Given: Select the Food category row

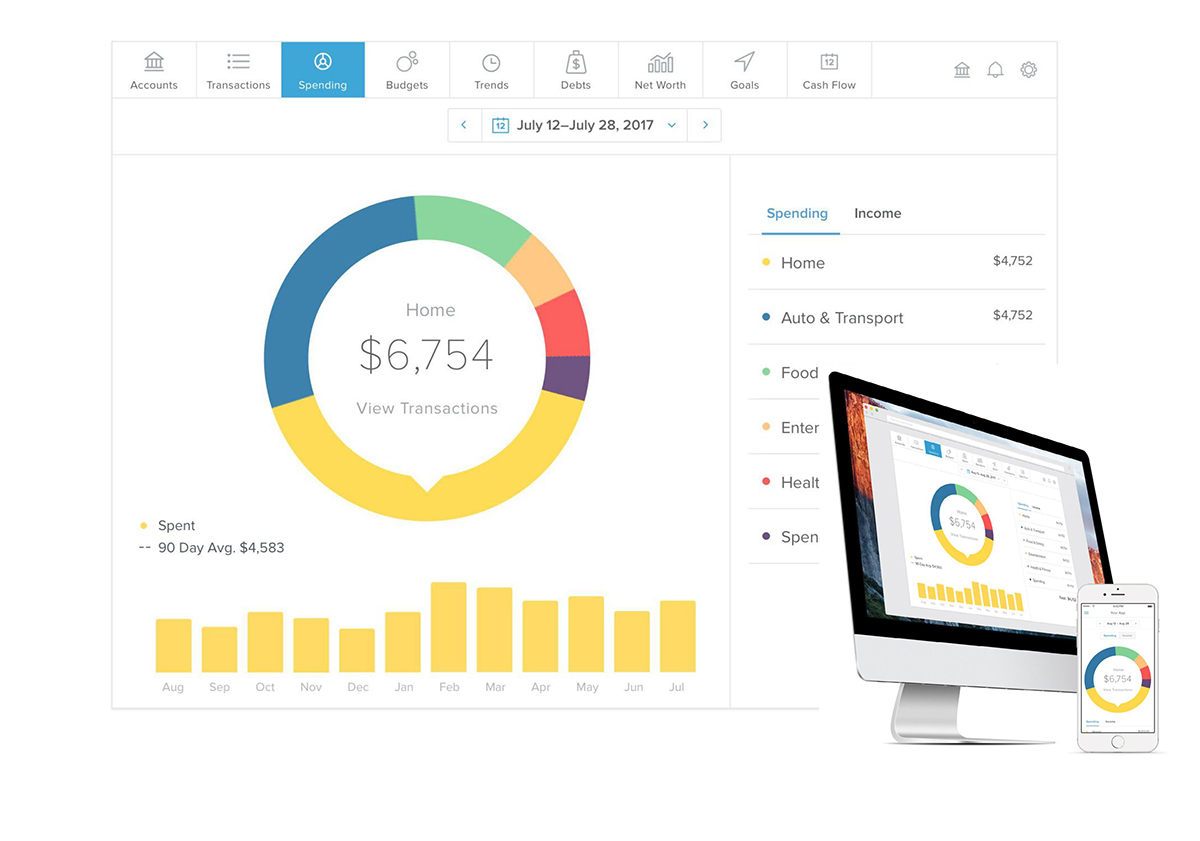Looking at the screenshot, I should click(785, 372).
